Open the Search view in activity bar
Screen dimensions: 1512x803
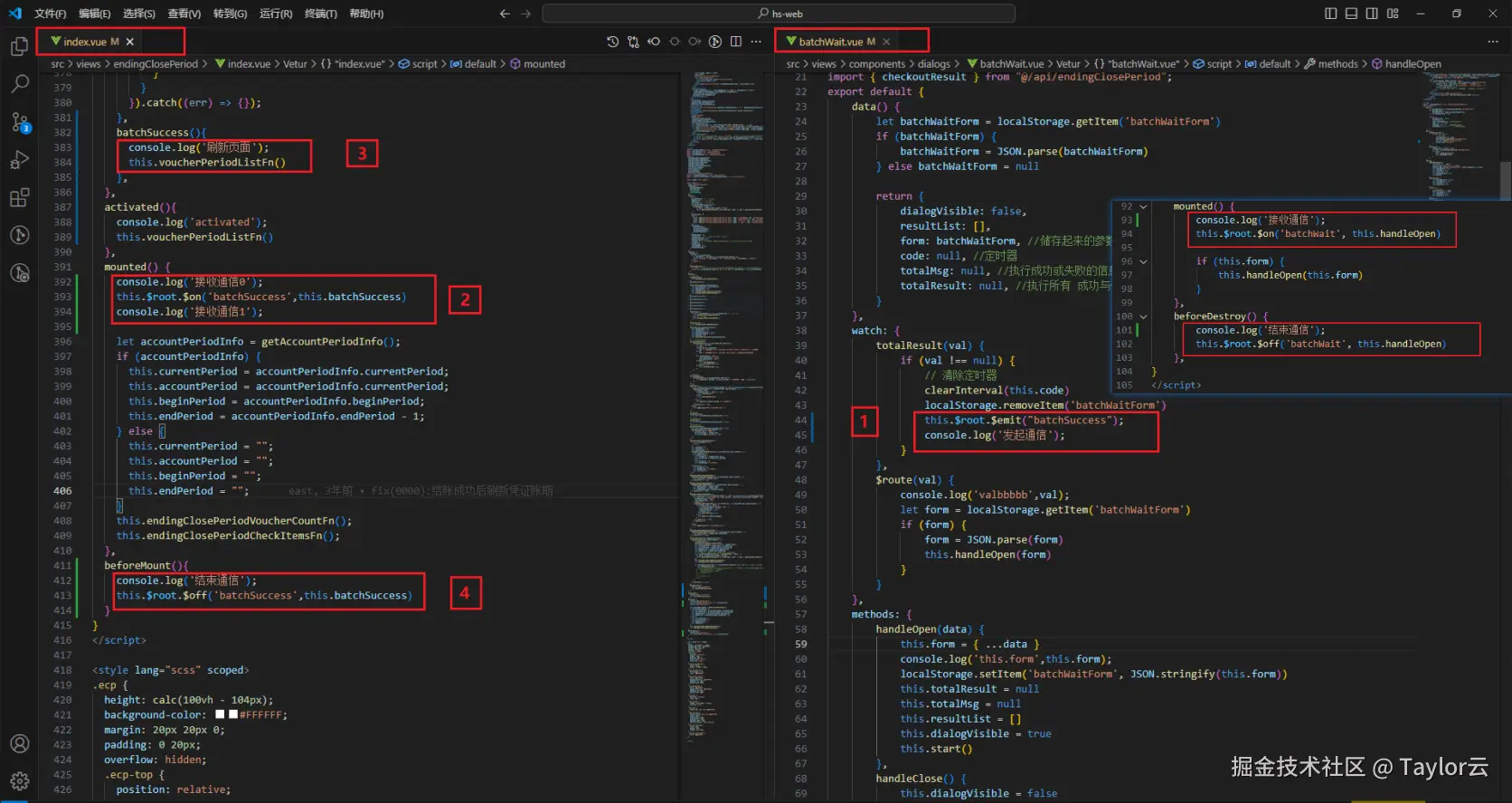(19, 84)
